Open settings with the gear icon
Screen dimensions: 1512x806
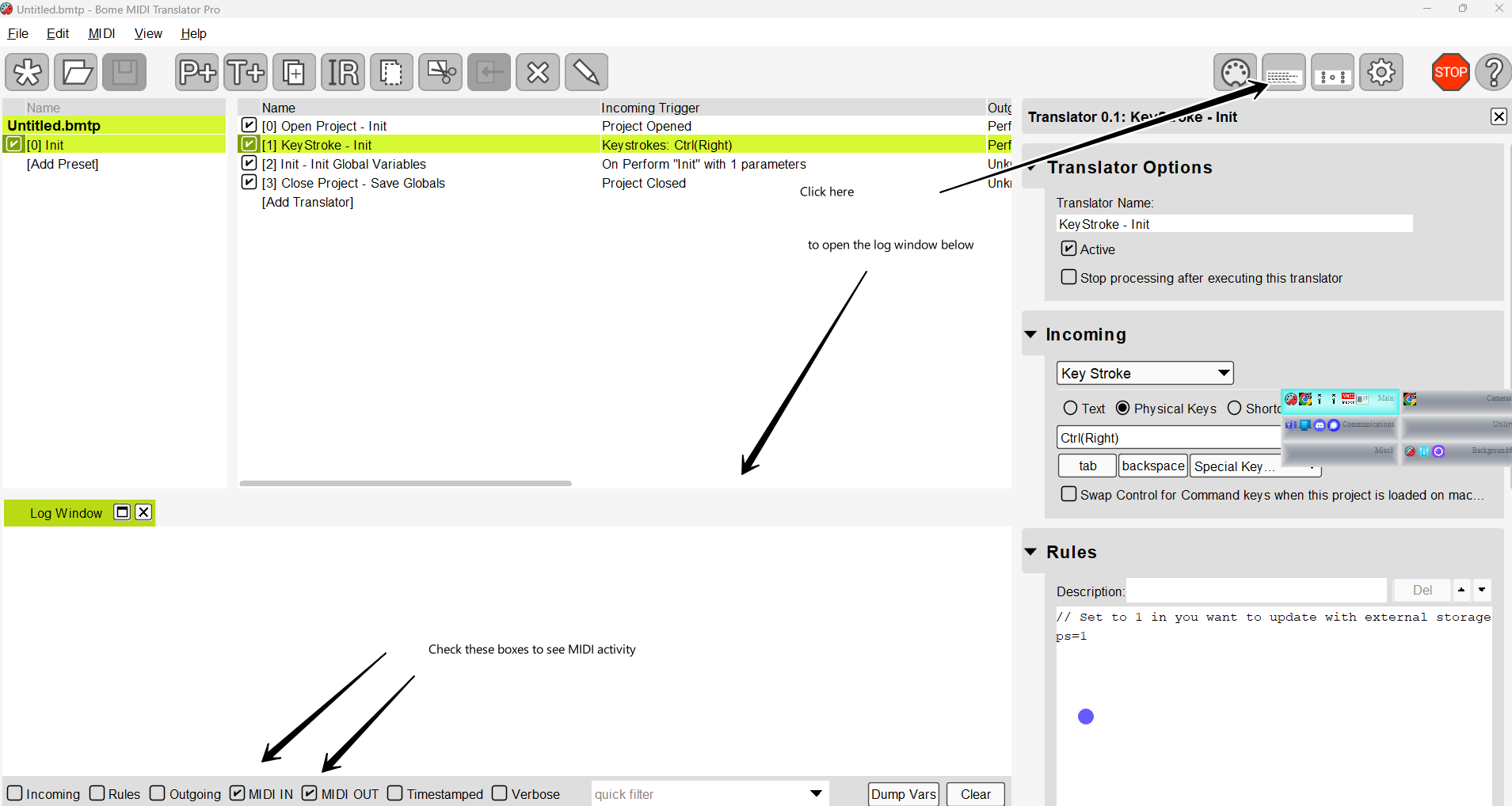tap(1381, 72)
